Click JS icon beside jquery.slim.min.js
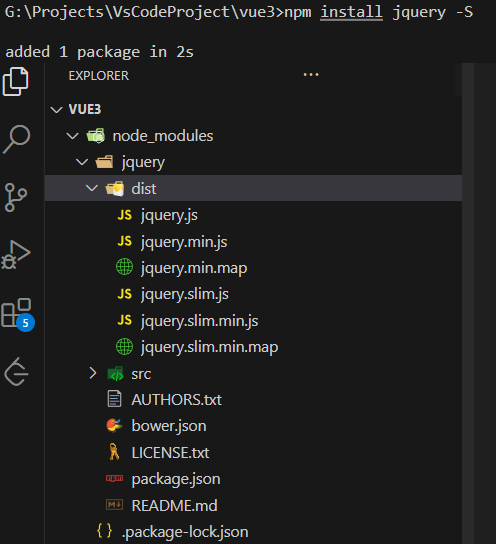Viewport: 496px width, 544px height. [x=125, y=320]
